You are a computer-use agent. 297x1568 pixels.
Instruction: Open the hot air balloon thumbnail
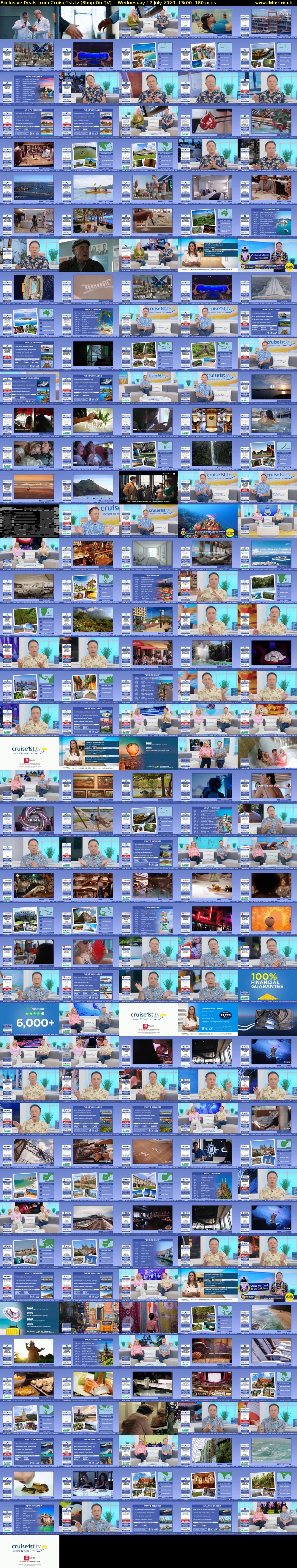[x=148, y=753]
